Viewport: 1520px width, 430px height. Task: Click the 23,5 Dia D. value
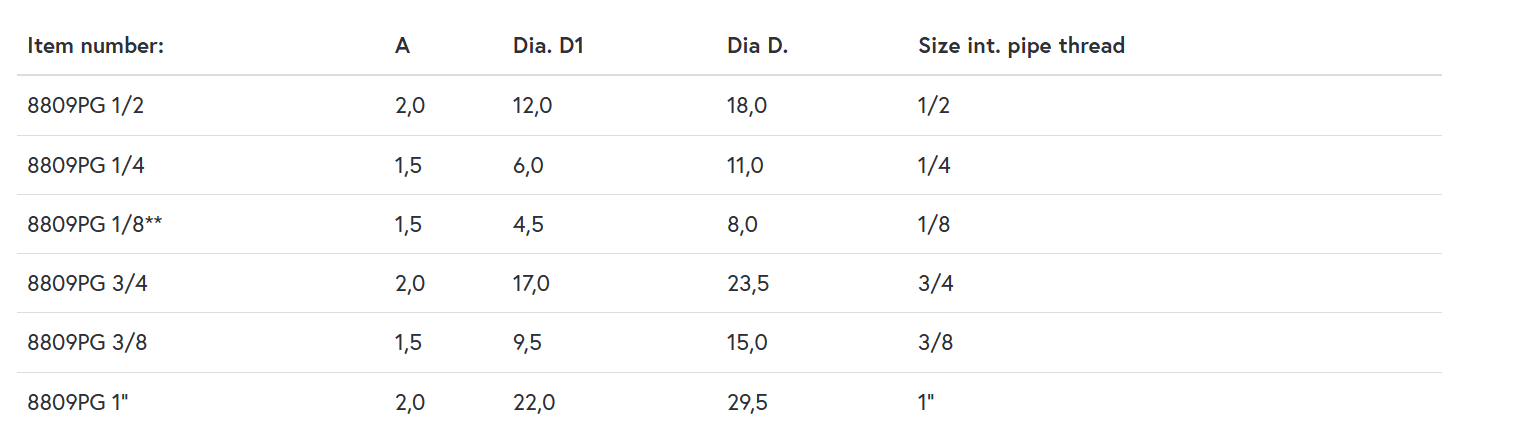pos(748,284)
